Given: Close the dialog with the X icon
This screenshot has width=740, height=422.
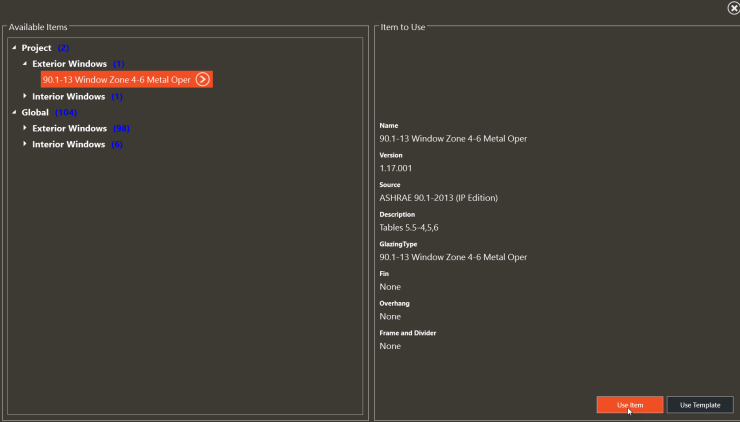Looking at the screenshot, I should coord(733,8).
